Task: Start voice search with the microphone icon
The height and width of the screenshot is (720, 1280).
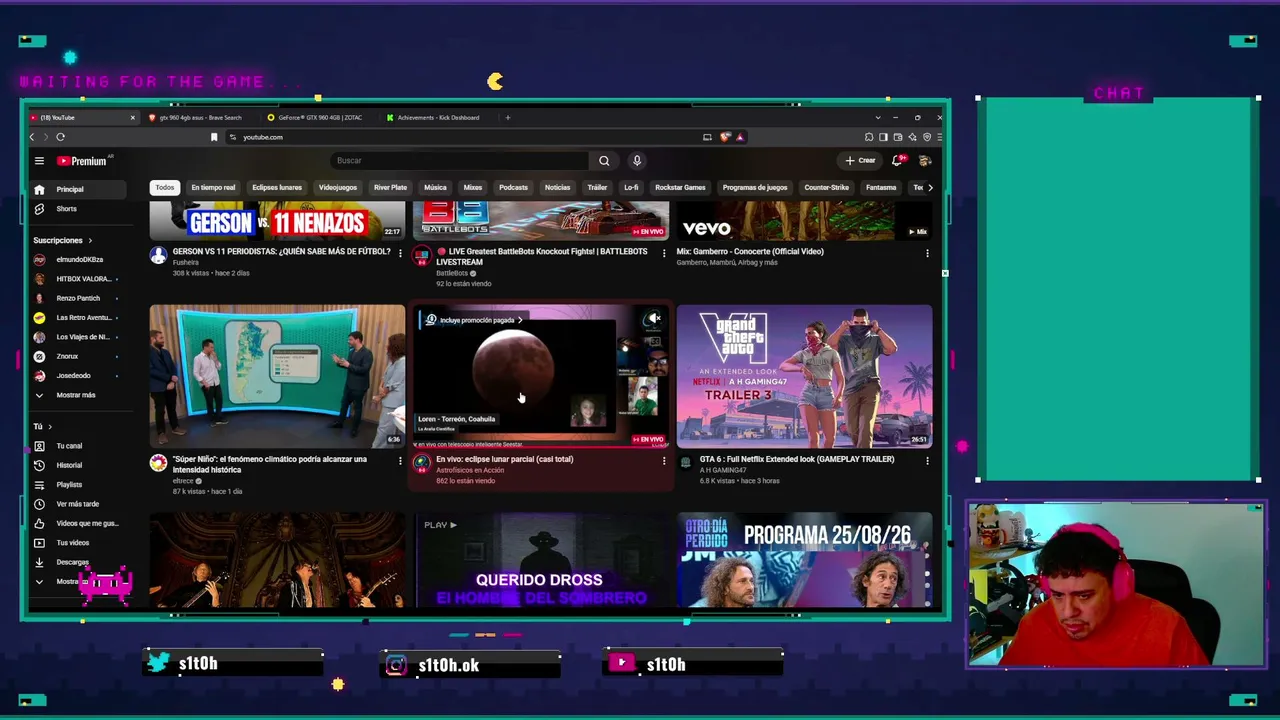Action: [x=637, y=161]
